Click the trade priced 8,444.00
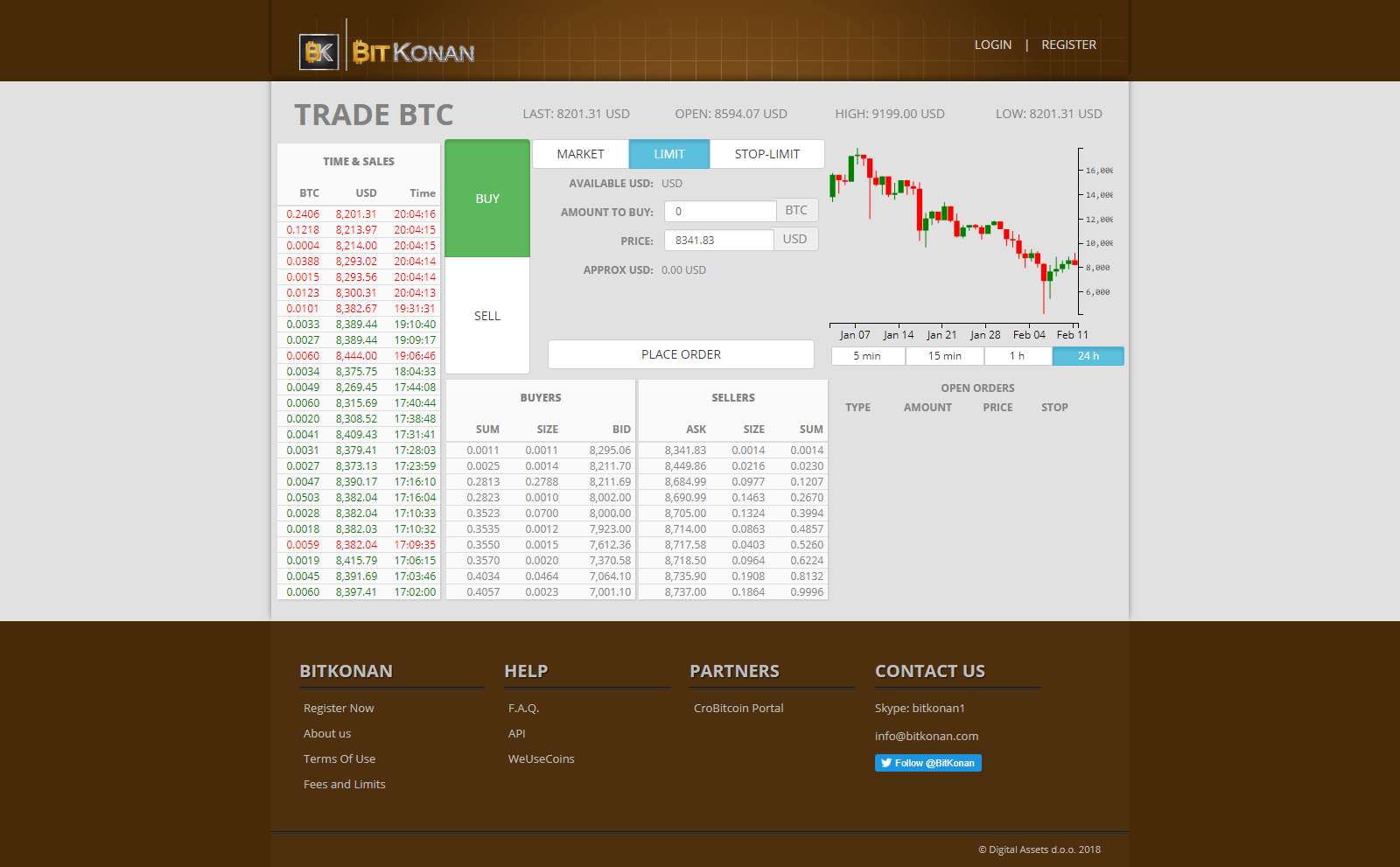The image size is (1400, 867). (359, 356)
